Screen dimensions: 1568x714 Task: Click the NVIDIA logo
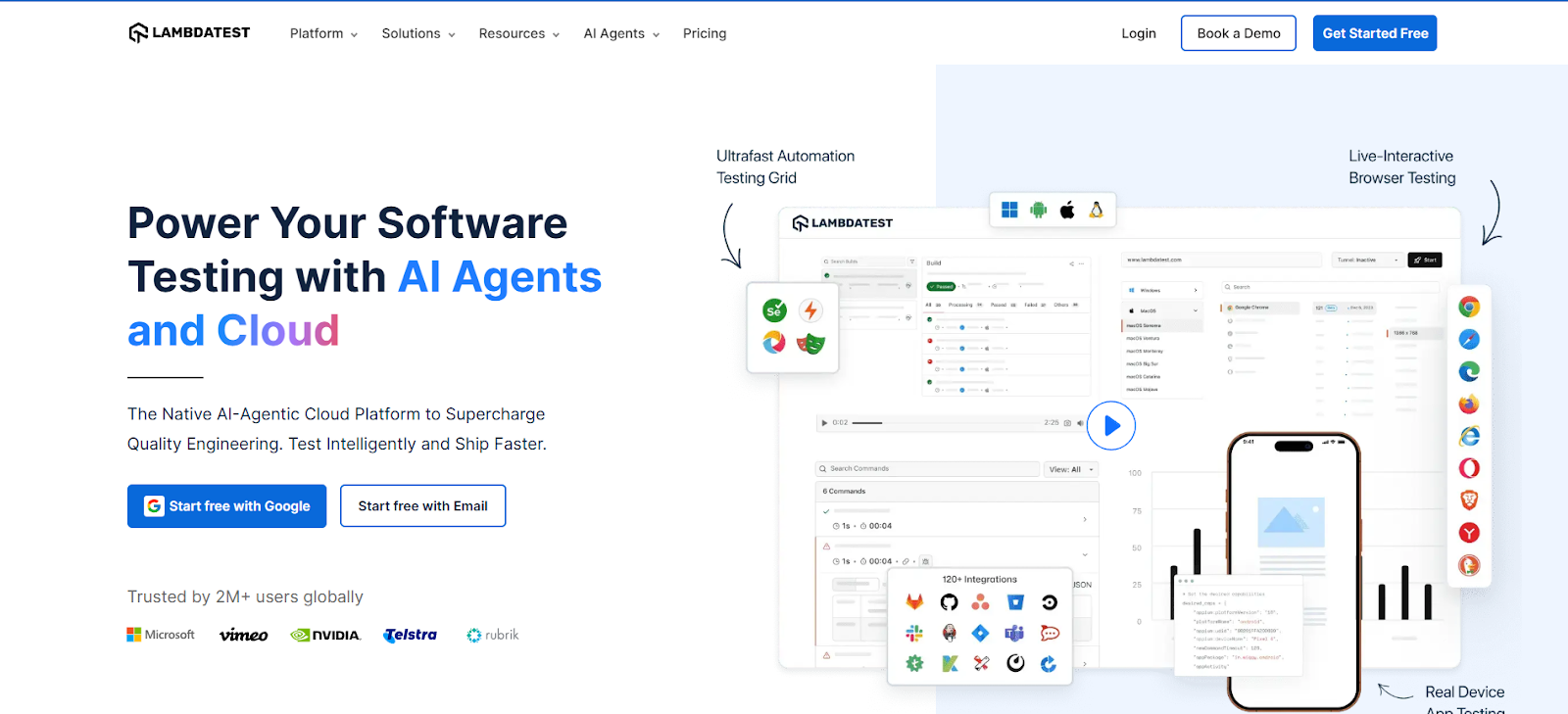click(325, 635)
